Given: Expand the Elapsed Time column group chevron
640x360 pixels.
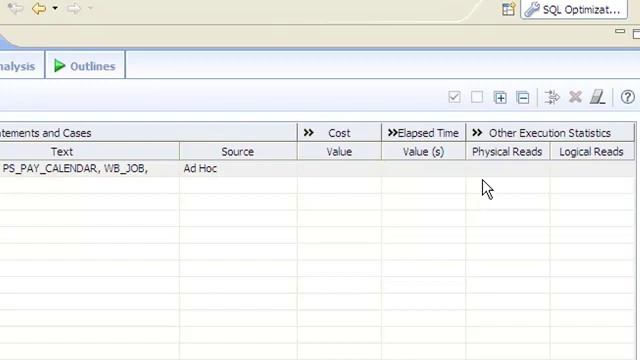Looking at the screenshot, I should (392, 133).
